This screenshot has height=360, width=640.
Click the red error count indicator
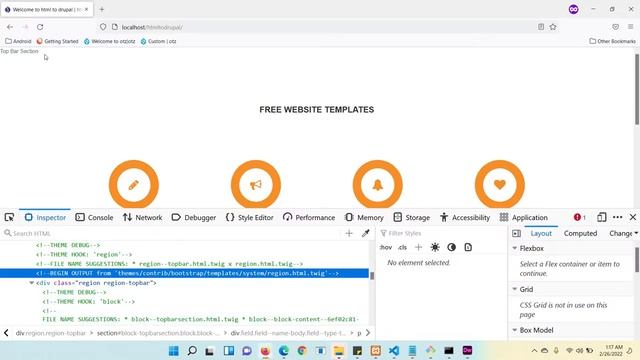click(x=580, y=217)
